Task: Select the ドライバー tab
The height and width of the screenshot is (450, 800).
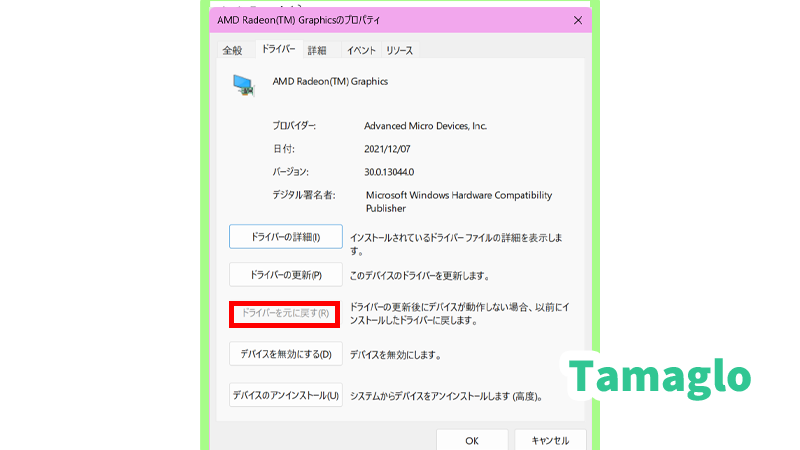Action: tap(277, 49)
